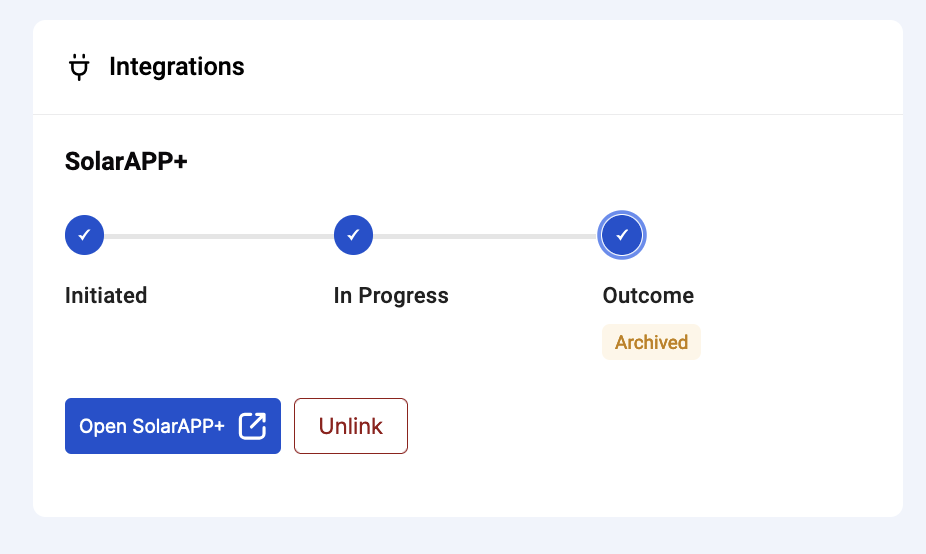
Task: Click the divider line under Integrations header
Action: (x=468, y=114)
